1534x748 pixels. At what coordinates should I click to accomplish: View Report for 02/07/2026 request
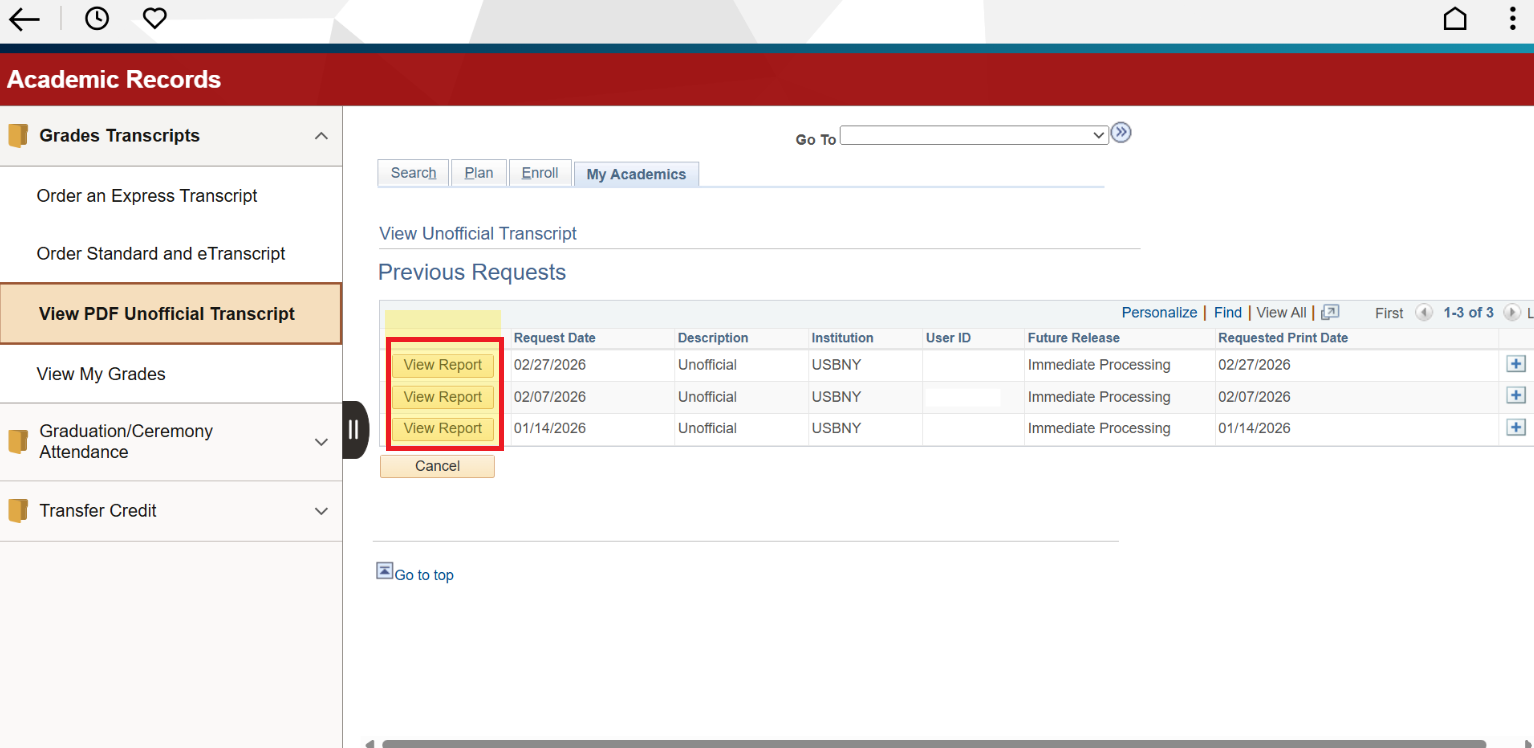[x=443, y=397]
